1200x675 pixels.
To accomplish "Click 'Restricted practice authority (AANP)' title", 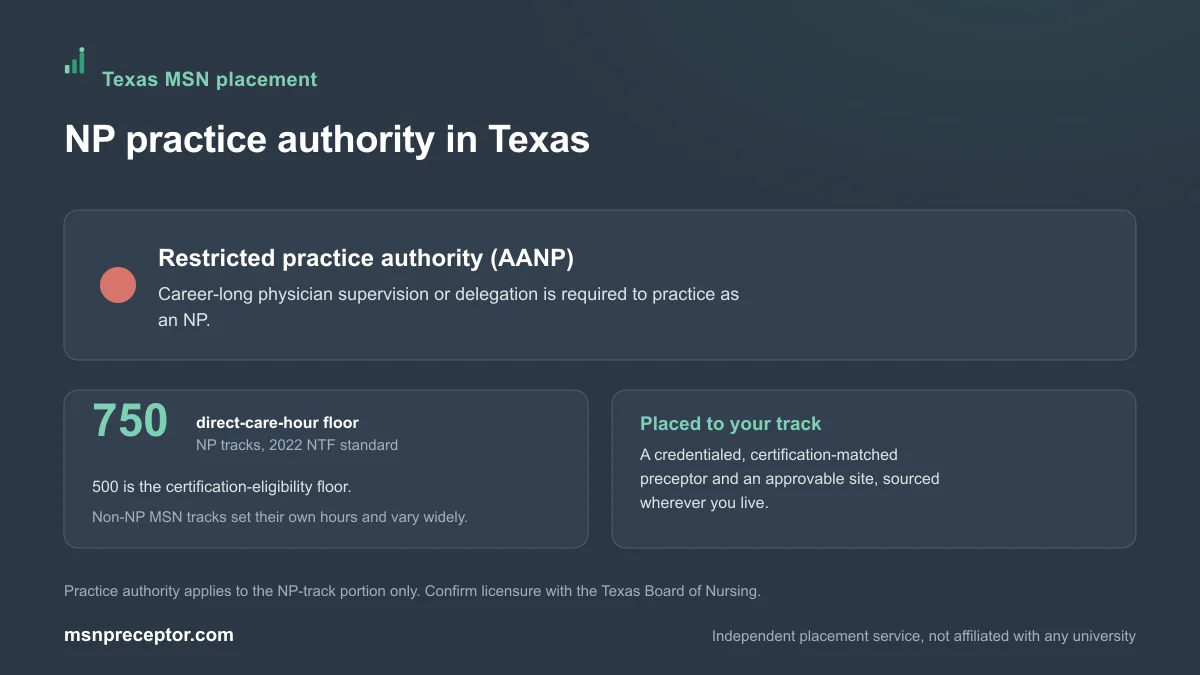I will (x=366, y=258).
